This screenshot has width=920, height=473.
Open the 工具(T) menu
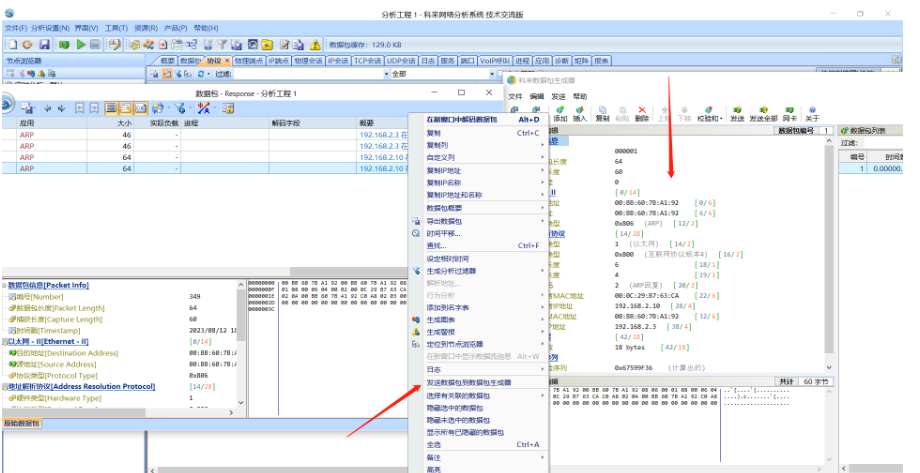(x=116, y=28)
